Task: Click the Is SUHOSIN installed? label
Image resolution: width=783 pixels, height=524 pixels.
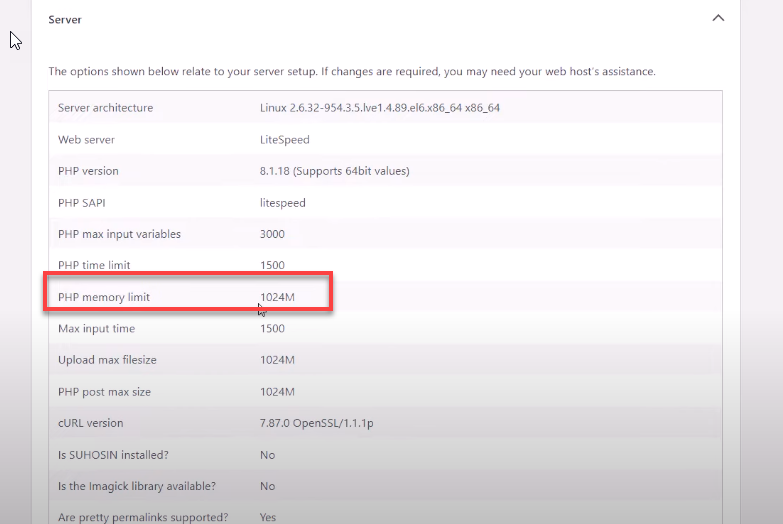Action: pyautogui.click(x=113, y=455)
